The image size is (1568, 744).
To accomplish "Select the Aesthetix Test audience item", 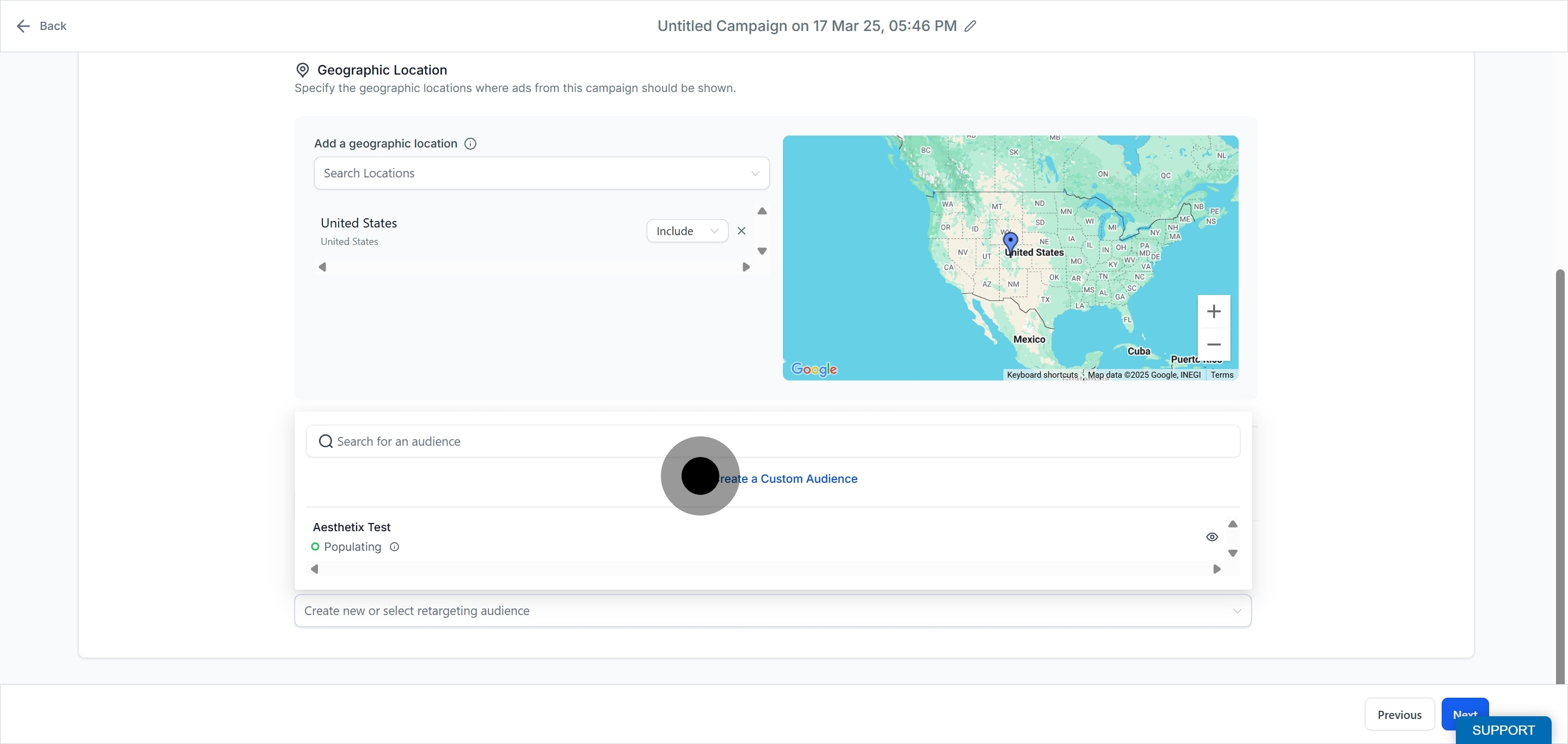I will tap(352, 527).
